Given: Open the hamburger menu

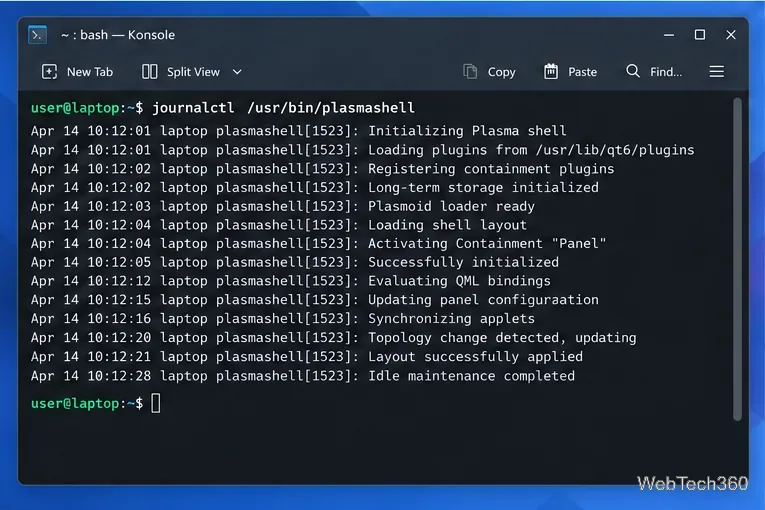Looking at the screenshot, I should tap(716, 72).
